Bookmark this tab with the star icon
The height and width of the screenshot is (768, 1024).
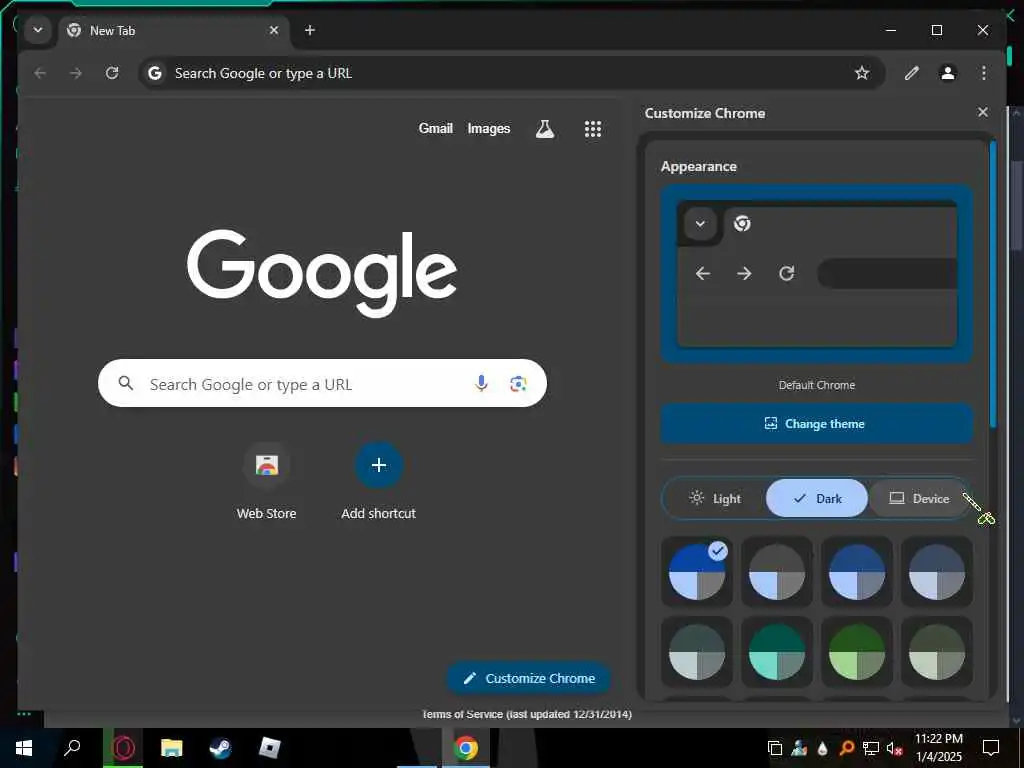click(862, 73)
